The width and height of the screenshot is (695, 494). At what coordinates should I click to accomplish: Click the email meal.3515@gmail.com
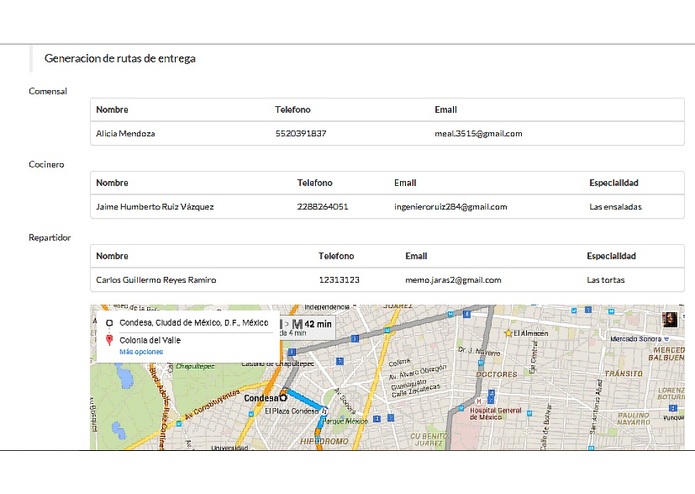[478, 134]
